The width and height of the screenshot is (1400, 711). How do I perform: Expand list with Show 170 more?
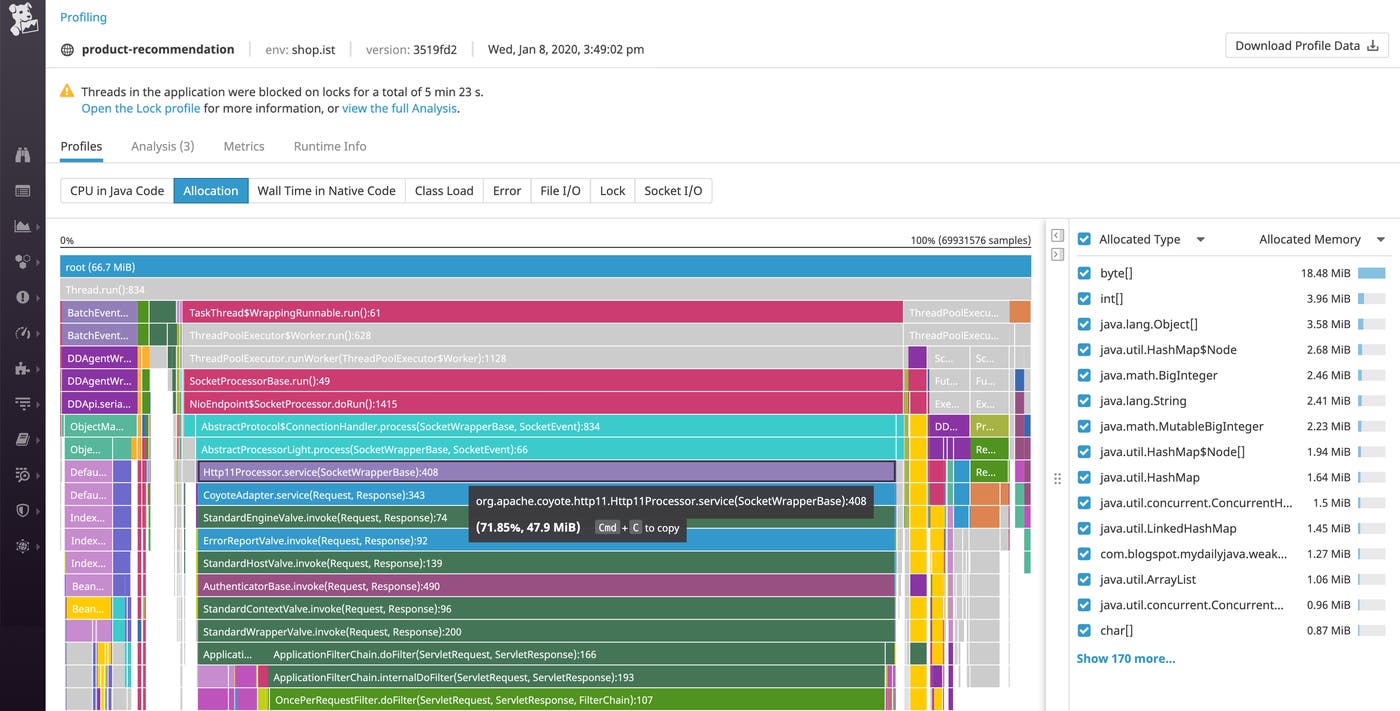[1125, 658]
